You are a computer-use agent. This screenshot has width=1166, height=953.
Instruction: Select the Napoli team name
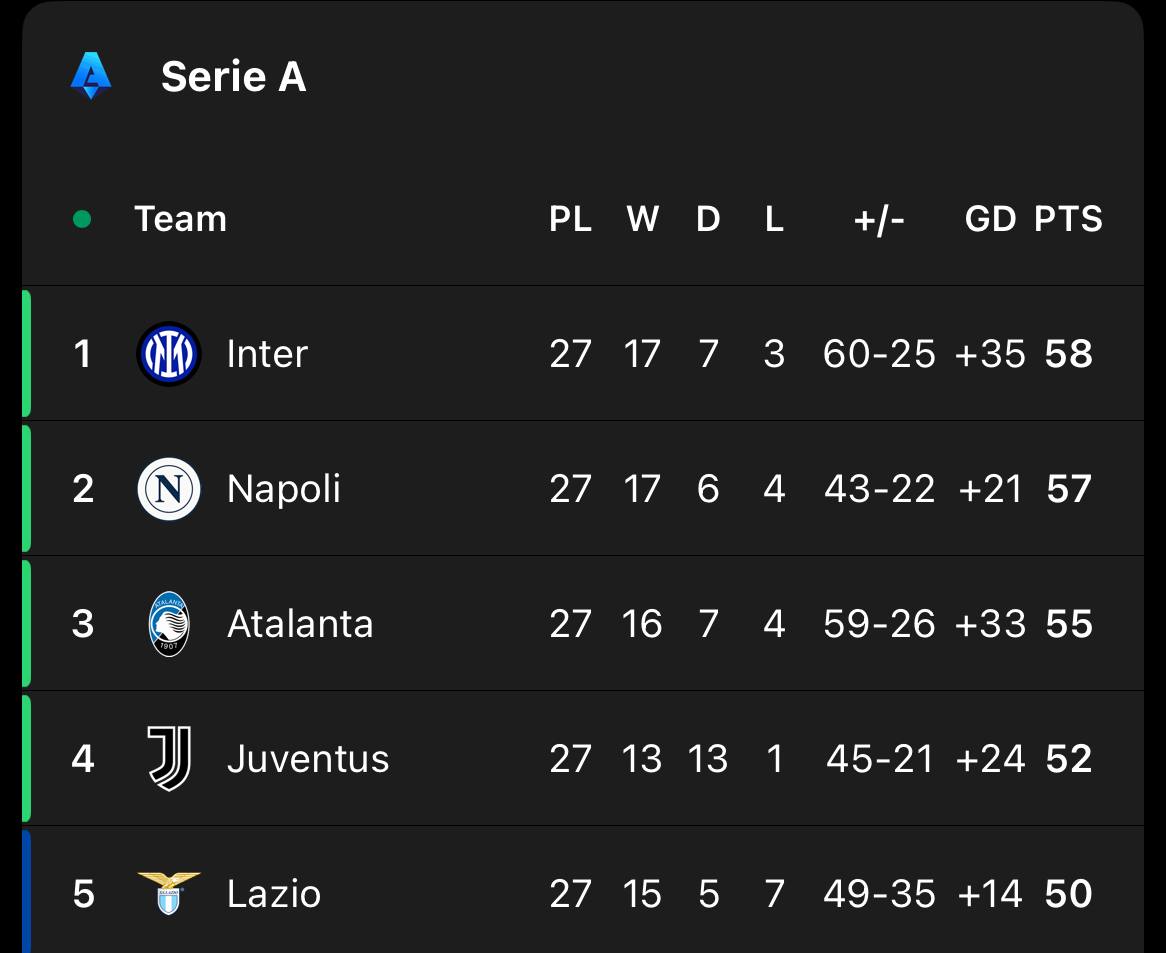coord(283,489)
